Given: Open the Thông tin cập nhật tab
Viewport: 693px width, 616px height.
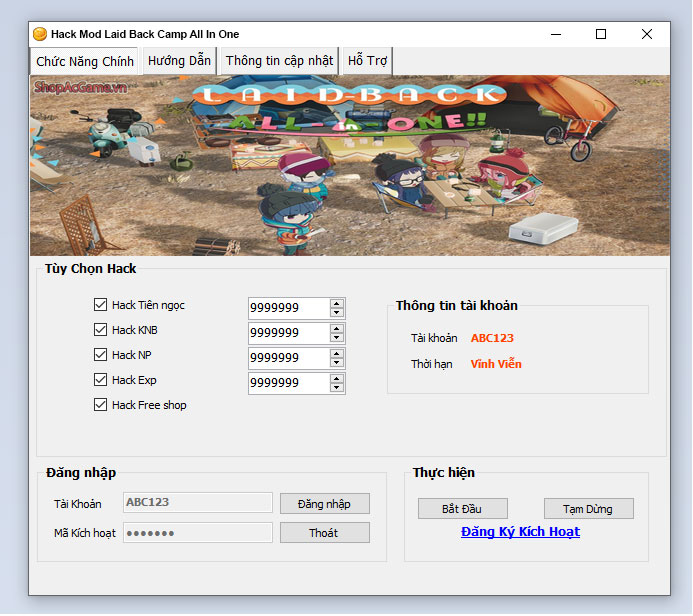Looking at the screenshot, I should tap(279, 61).
